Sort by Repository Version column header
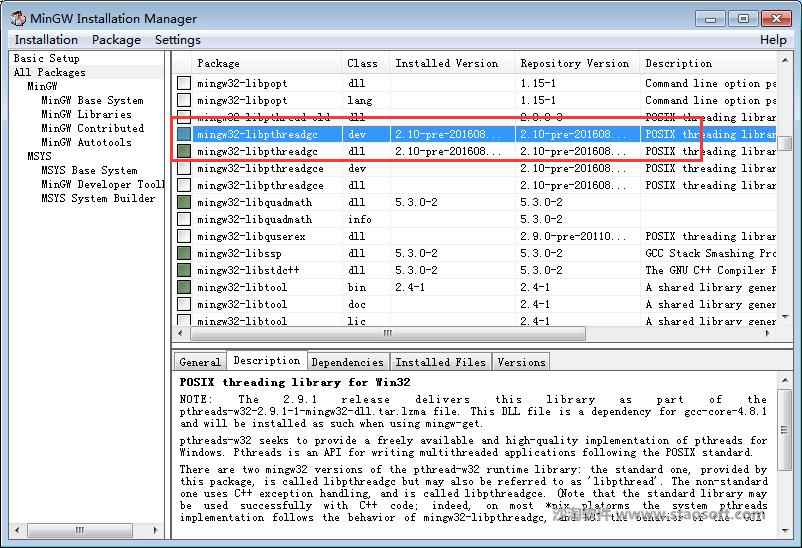Screen dimensions: 802x548 click(x=574, y=63)
